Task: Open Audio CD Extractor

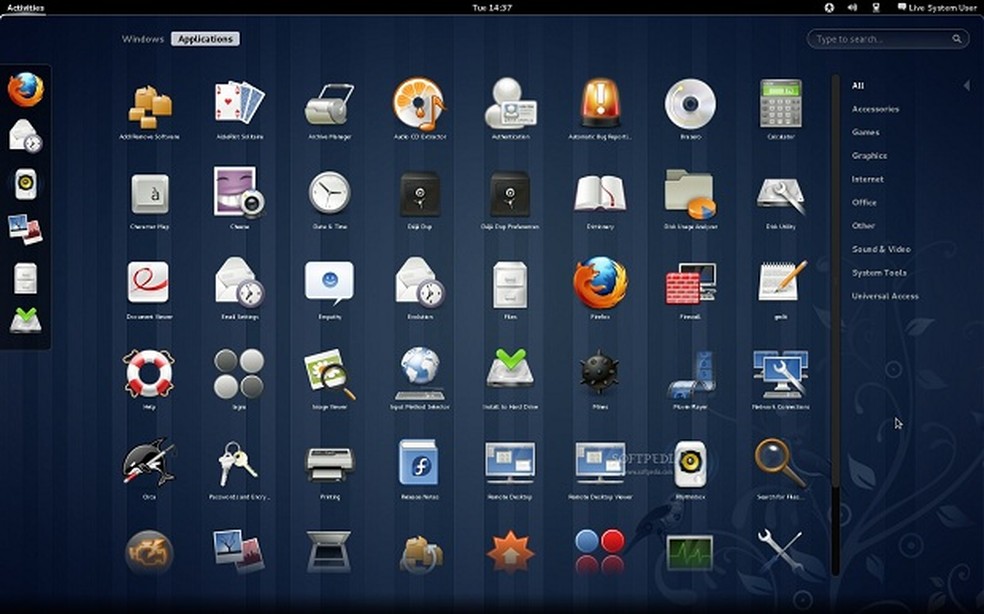Action: [419, 104]
